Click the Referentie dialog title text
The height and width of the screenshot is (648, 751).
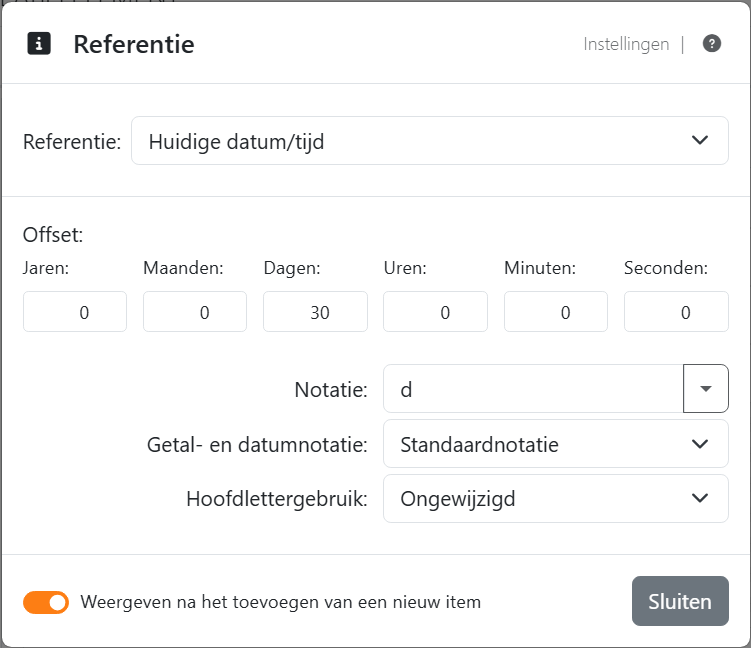click(x=134, y=45)
